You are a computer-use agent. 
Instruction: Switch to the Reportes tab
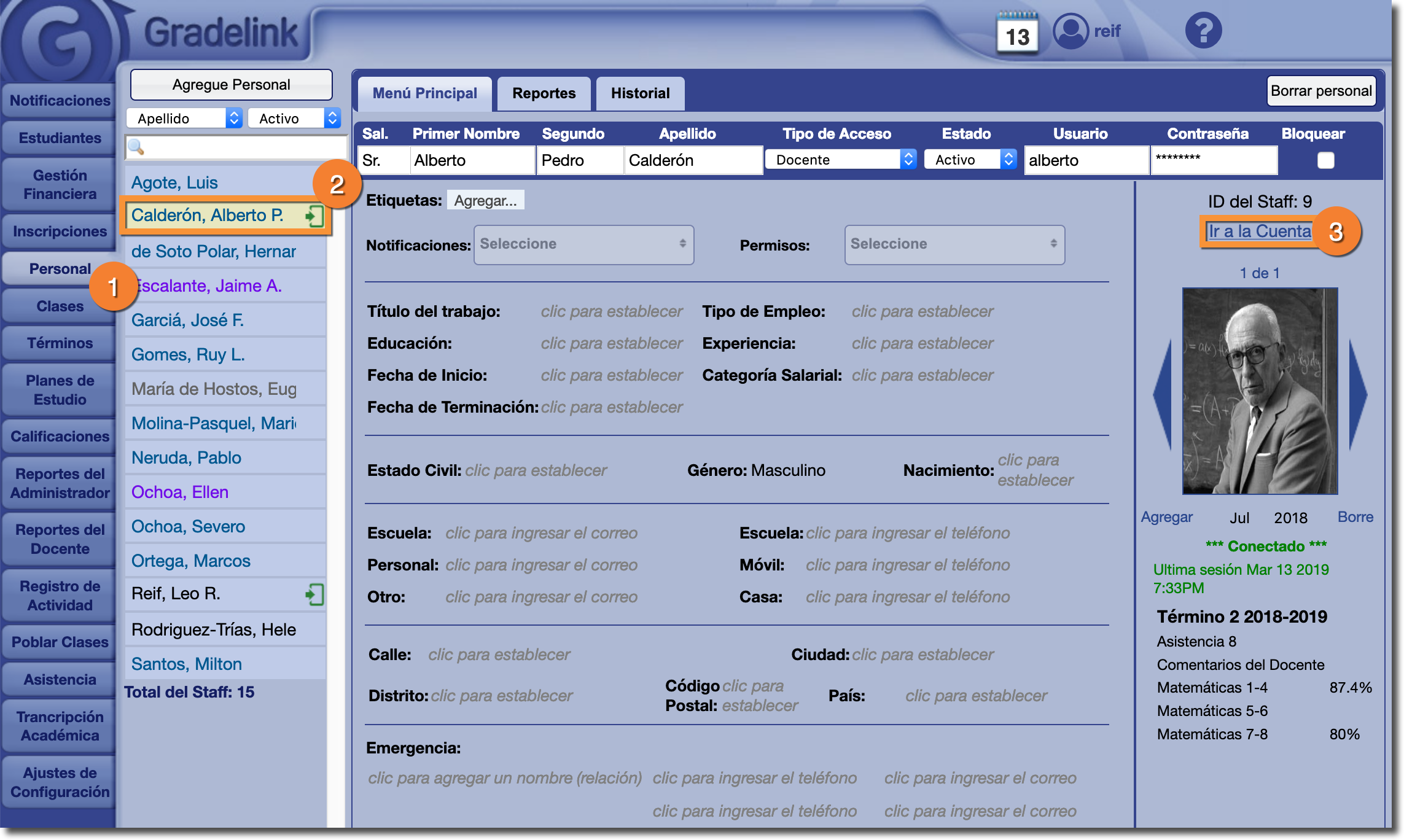pos(544,93)
